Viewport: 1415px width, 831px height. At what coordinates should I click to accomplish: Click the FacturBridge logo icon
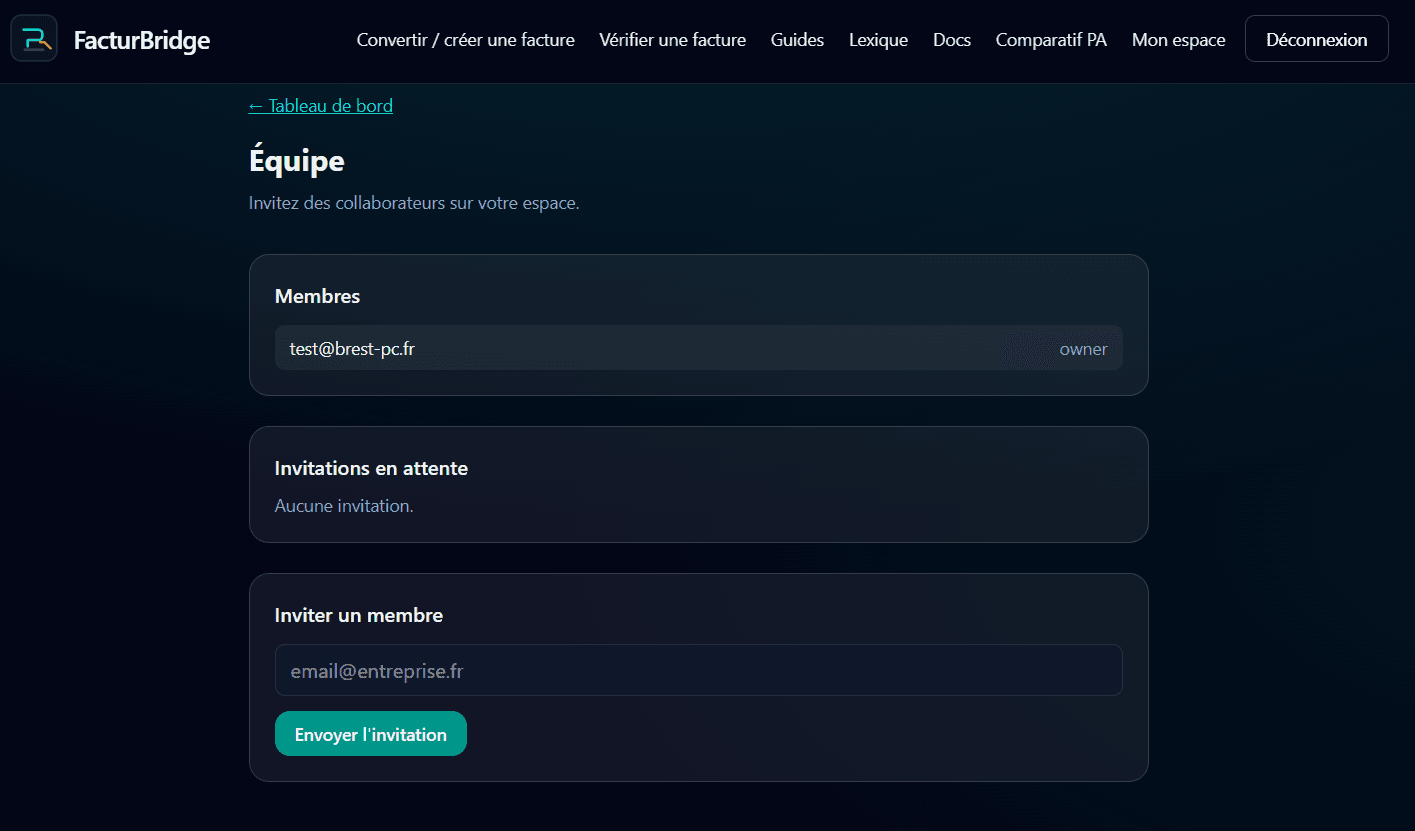(x=34, y=39)
